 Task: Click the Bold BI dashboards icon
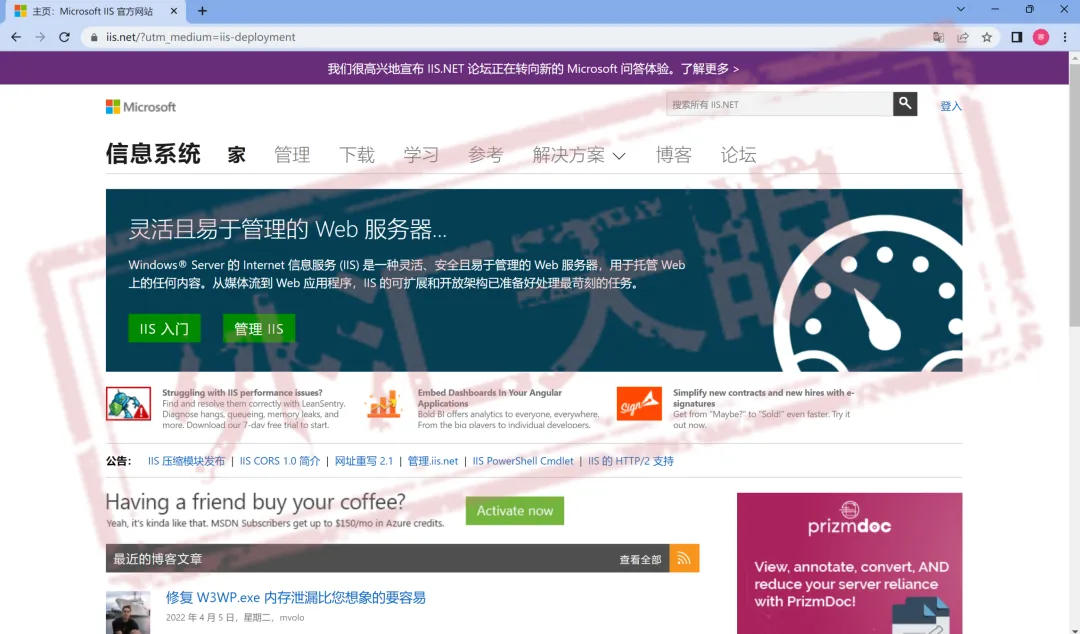[x=384, y=404]
